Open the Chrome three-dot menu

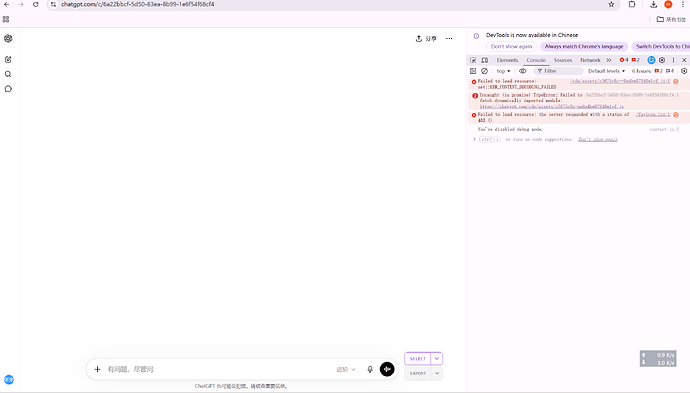click(683, 4)
